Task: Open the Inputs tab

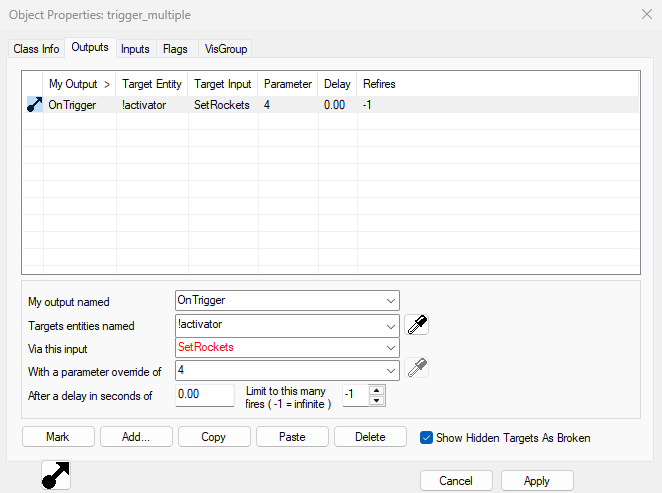Action: tap(134, 48)
